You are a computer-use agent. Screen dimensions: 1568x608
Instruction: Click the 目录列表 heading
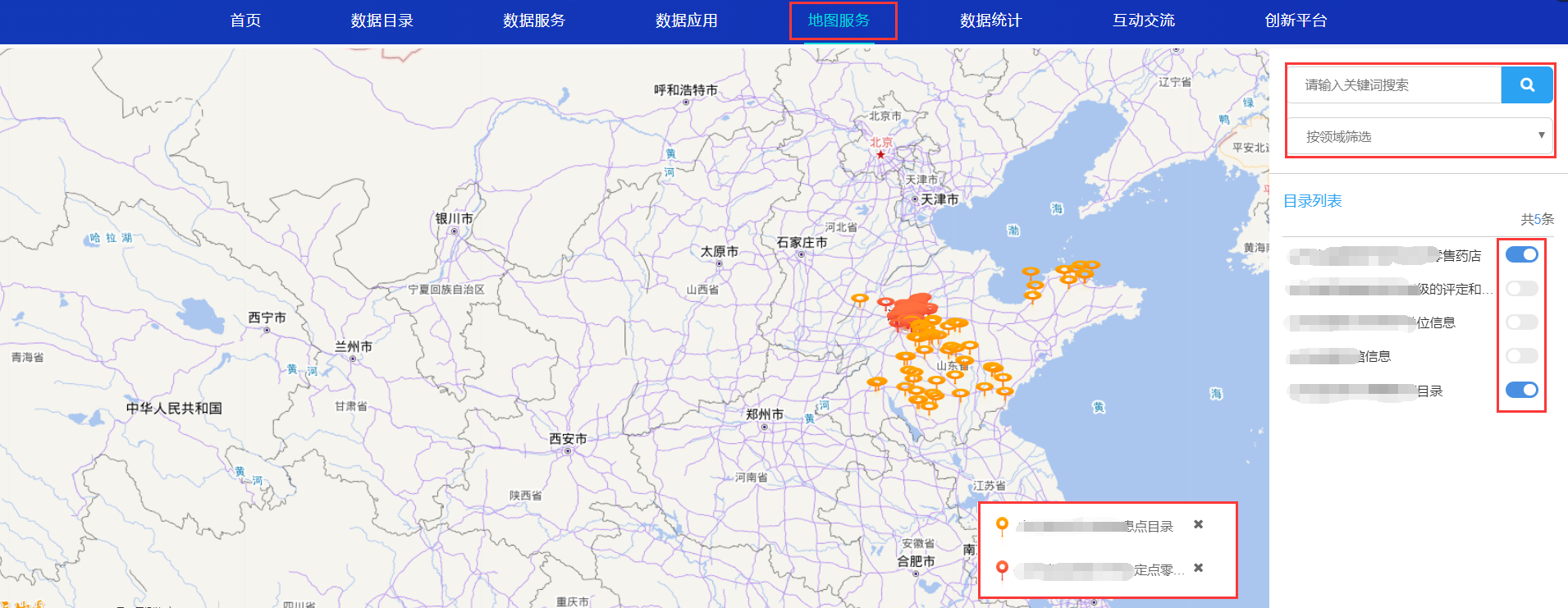point(1313,201)
